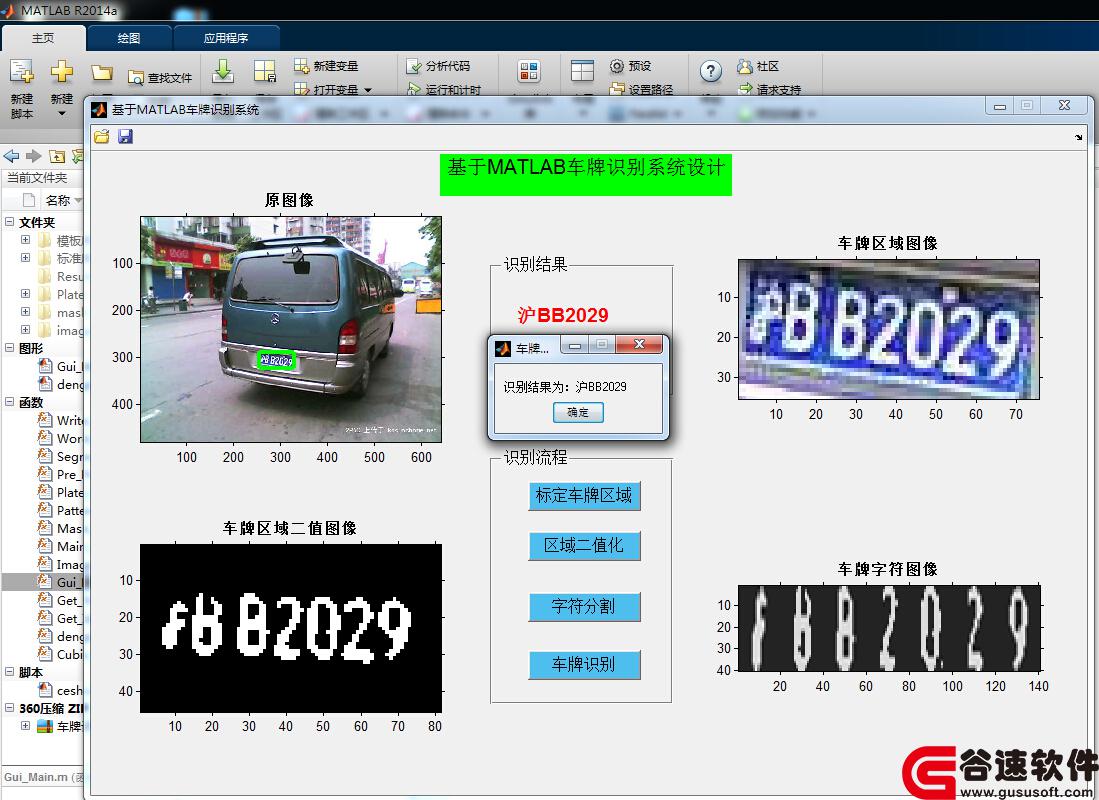The image size is (1099, 800).
Task: Expand the 标准 folder node
Action: (x=25, y=257)
